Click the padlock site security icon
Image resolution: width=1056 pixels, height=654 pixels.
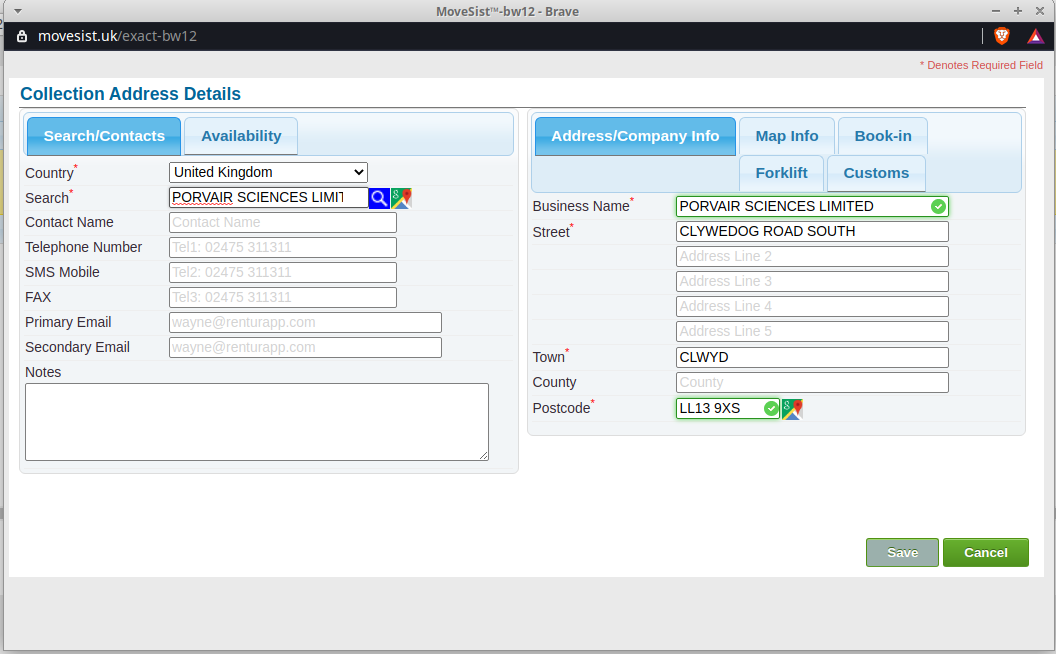22,36
